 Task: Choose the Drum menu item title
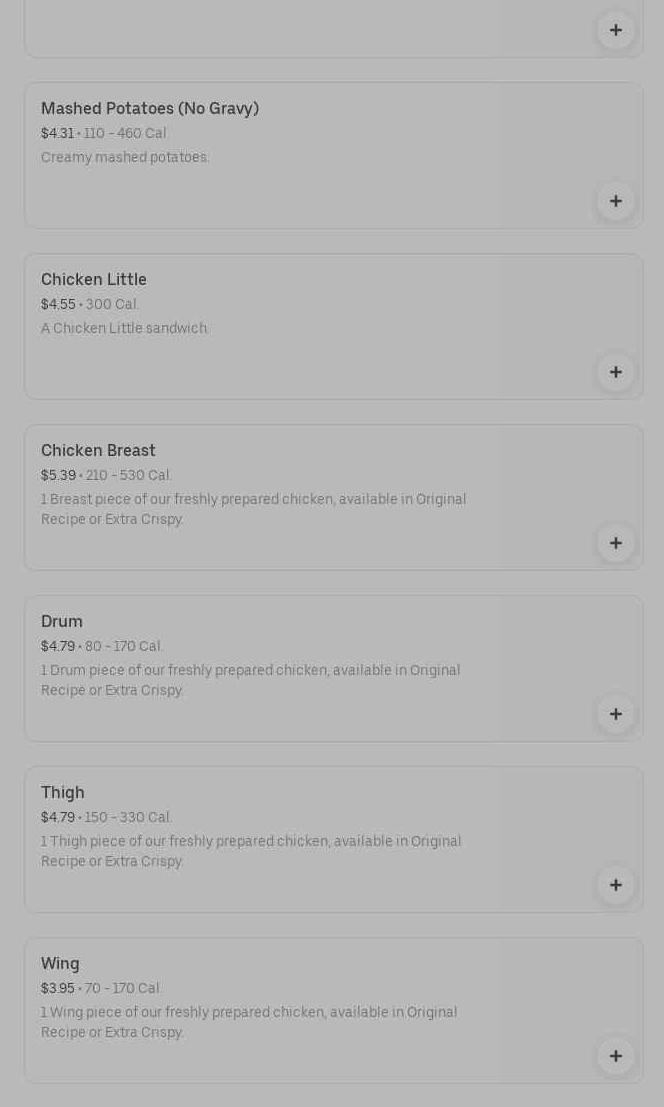click(62, 621)
